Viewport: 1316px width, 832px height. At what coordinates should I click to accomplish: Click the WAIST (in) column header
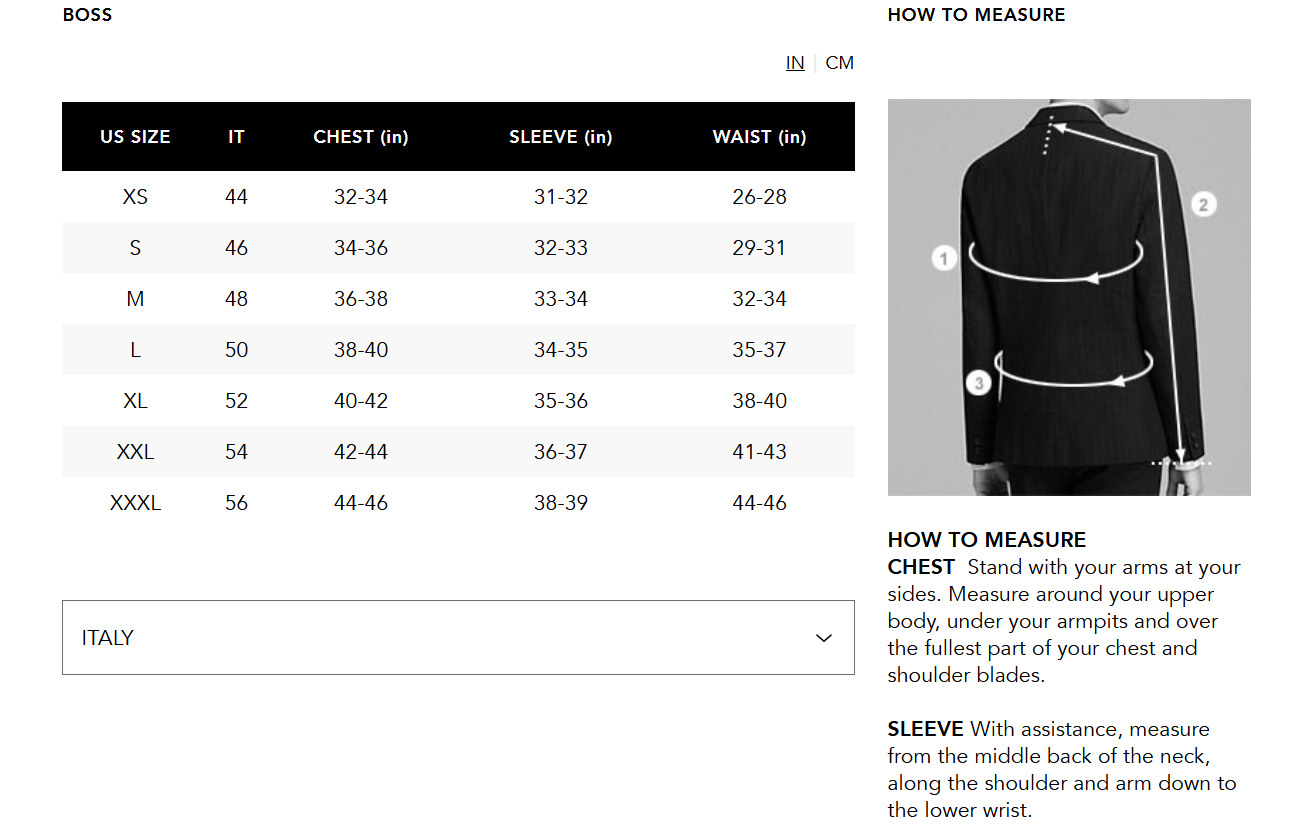[x=759, y=137]
